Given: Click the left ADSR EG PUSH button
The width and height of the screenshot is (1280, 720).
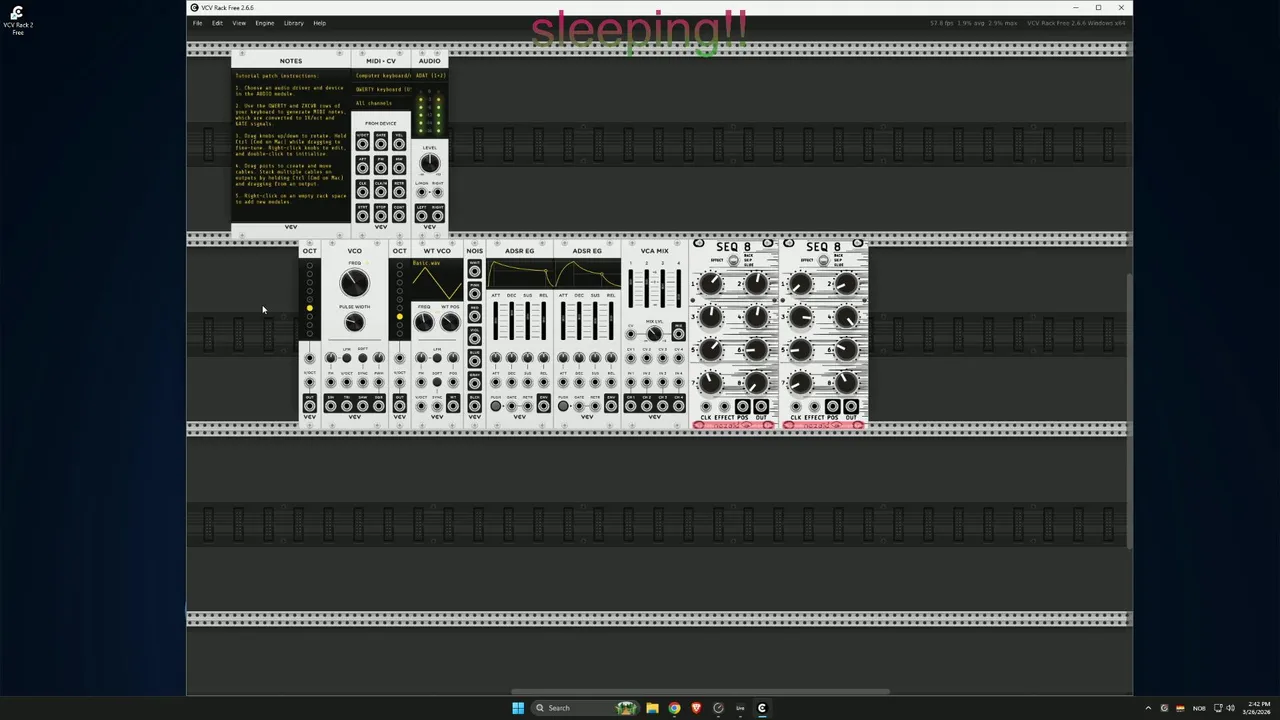Looking at the screenshot, I should (496, 406).
